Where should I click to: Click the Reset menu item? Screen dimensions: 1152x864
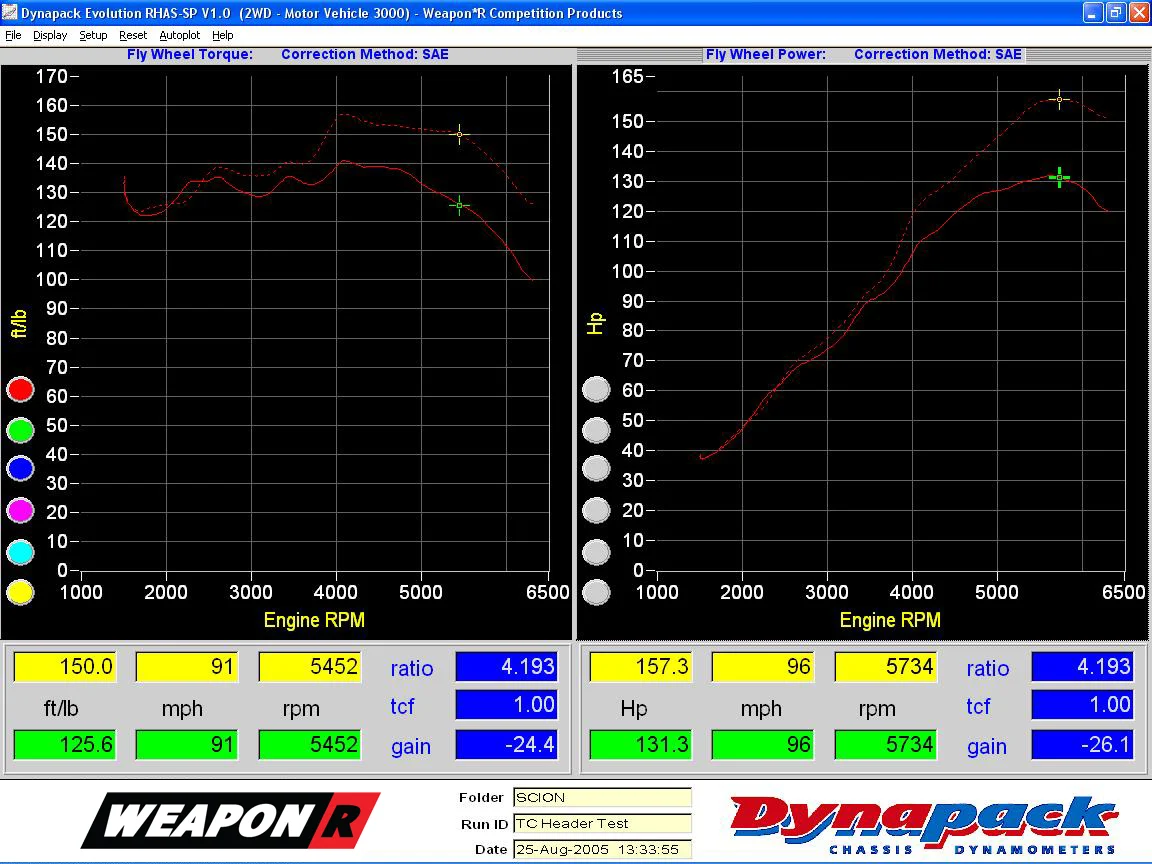[133, 35]
